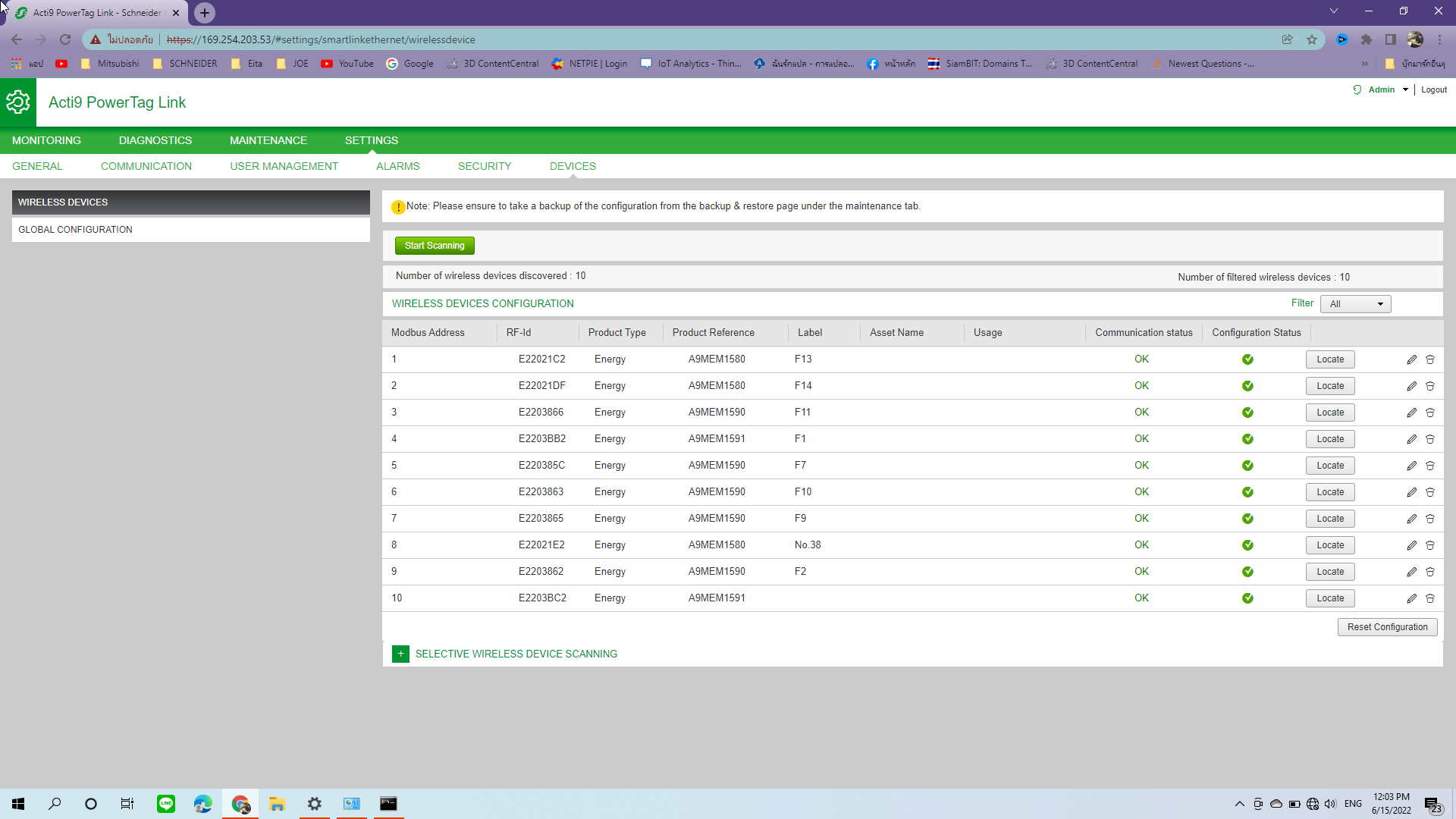Sort by Product Reference column header
Viewport: 1456px width, 819px height.
(713, 333)
